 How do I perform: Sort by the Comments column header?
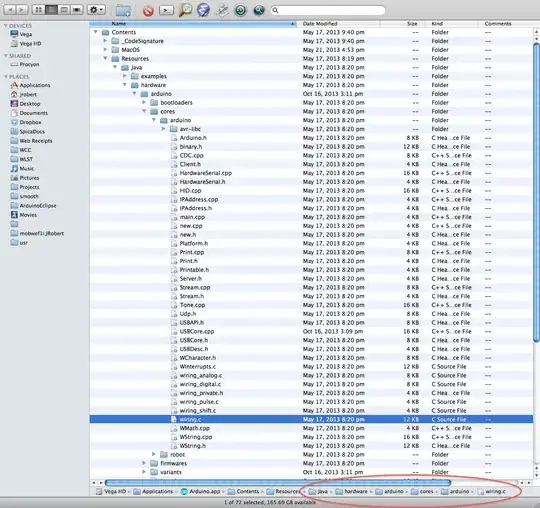click(x=506, y=24)
